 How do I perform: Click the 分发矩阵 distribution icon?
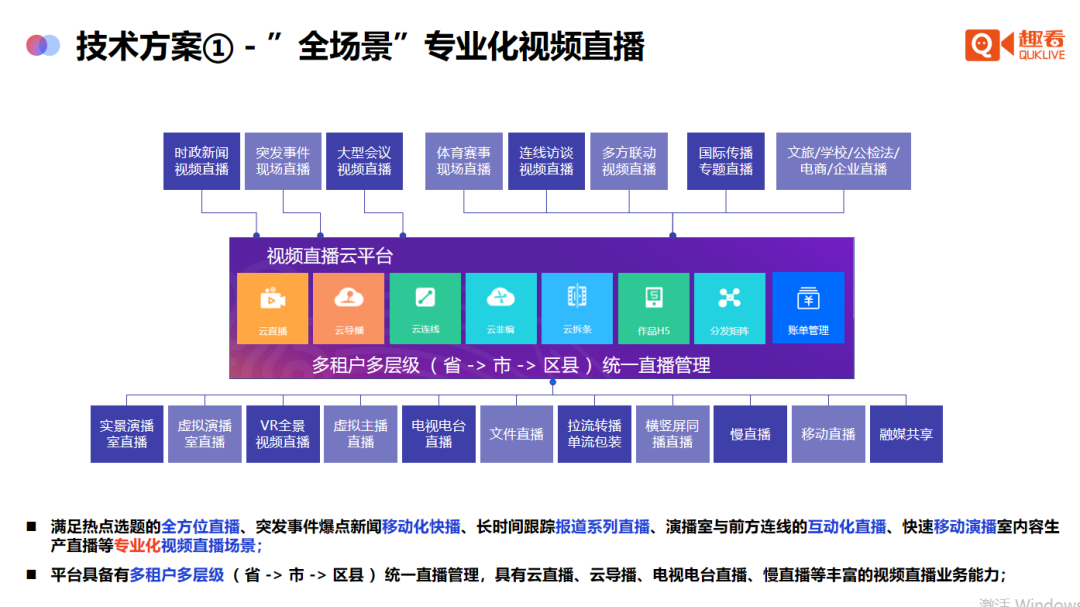[729, 307]
